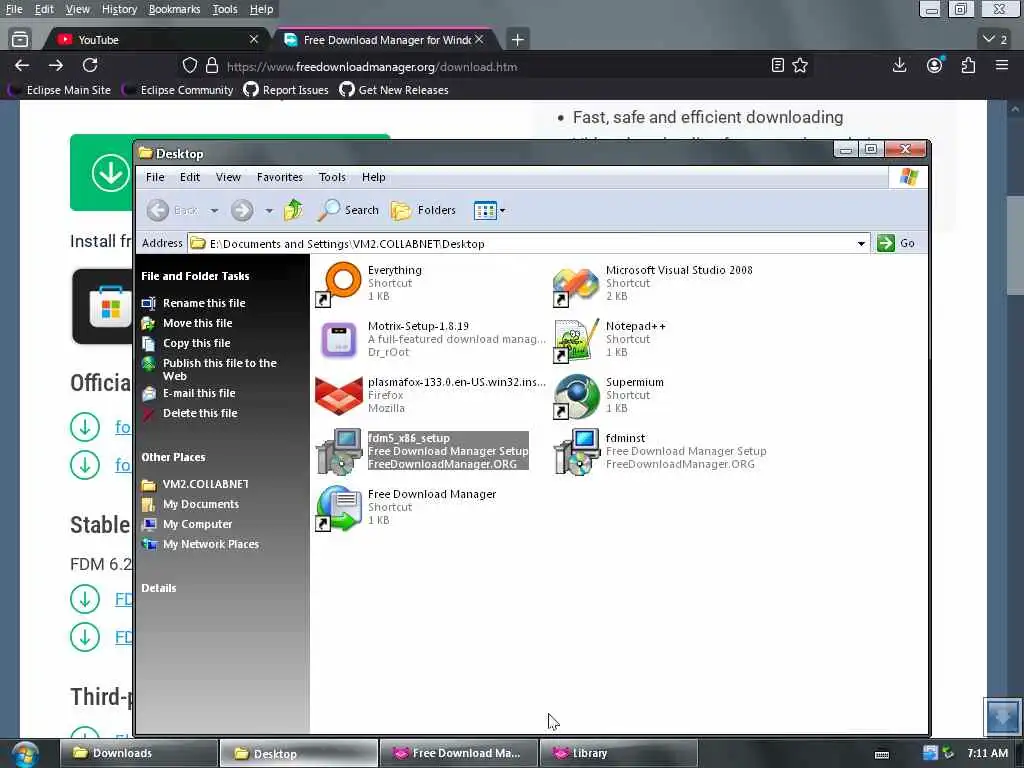Click the Explorer Forward arrow button
Viewport: 1024px width, 768px height.
click(x=242, y=210)
